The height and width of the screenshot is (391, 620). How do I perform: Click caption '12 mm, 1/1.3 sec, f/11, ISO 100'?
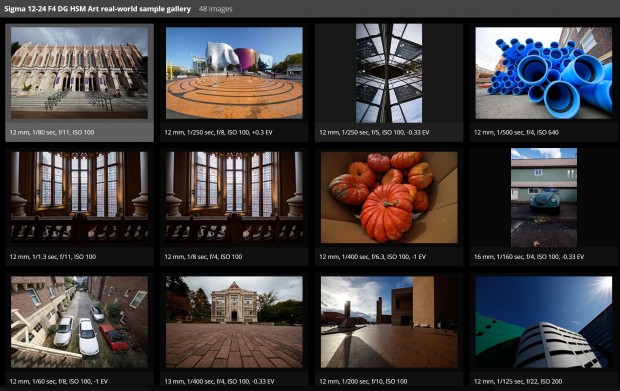click(53, 257)
